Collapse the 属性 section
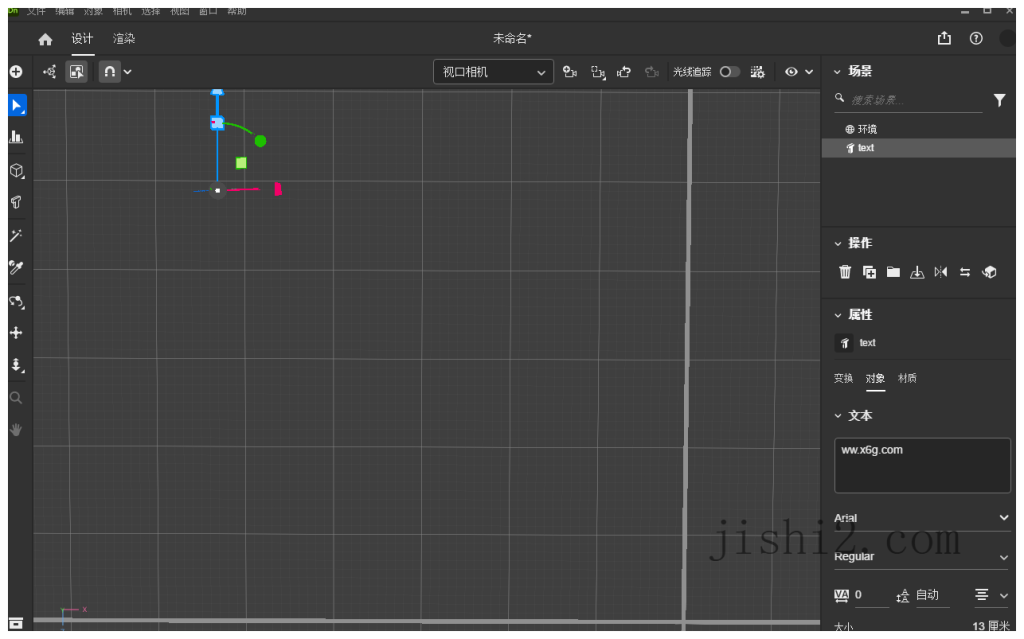The height and width of the screenshot is (639, 1024). (x=837, y=316)
